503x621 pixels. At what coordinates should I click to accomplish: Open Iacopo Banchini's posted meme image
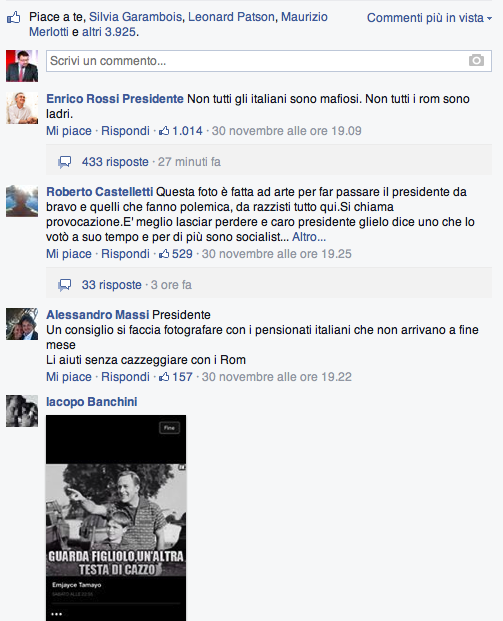point(116,518)
